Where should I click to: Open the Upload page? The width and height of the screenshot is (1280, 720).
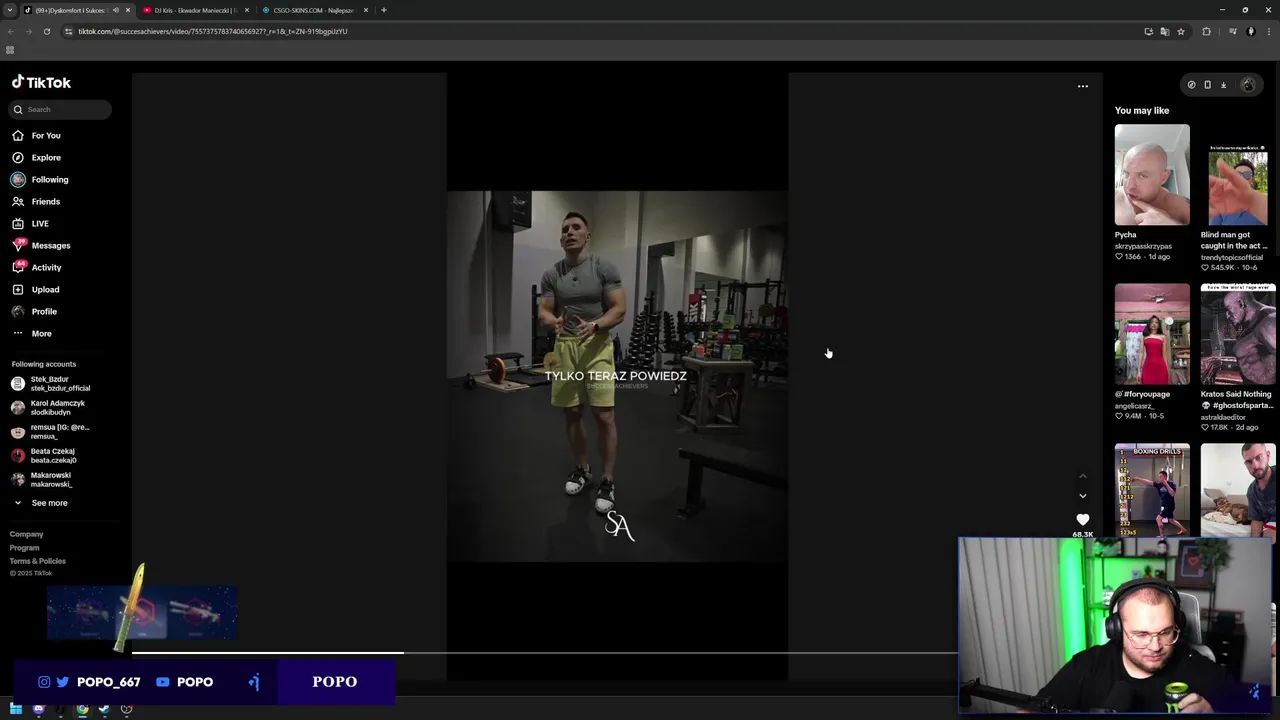[x=36, y=289]
